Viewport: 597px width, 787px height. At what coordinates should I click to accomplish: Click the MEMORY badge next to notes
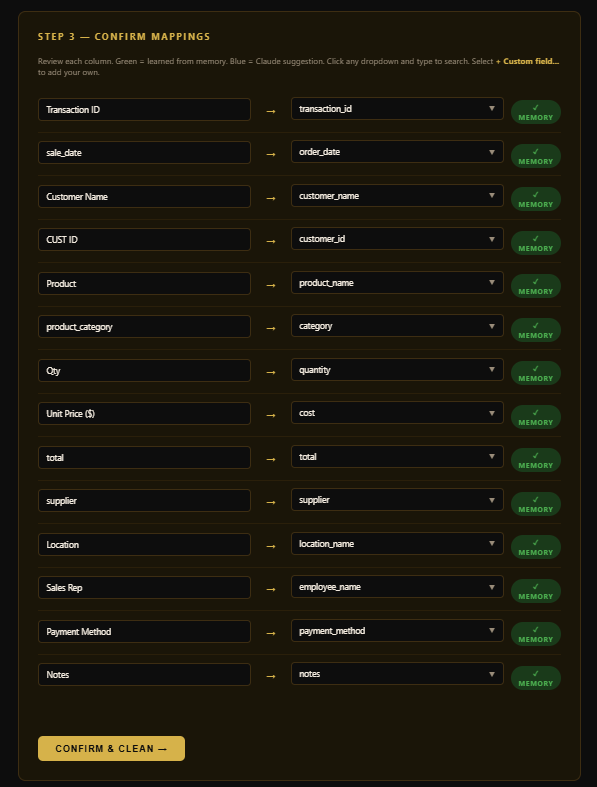536,678
